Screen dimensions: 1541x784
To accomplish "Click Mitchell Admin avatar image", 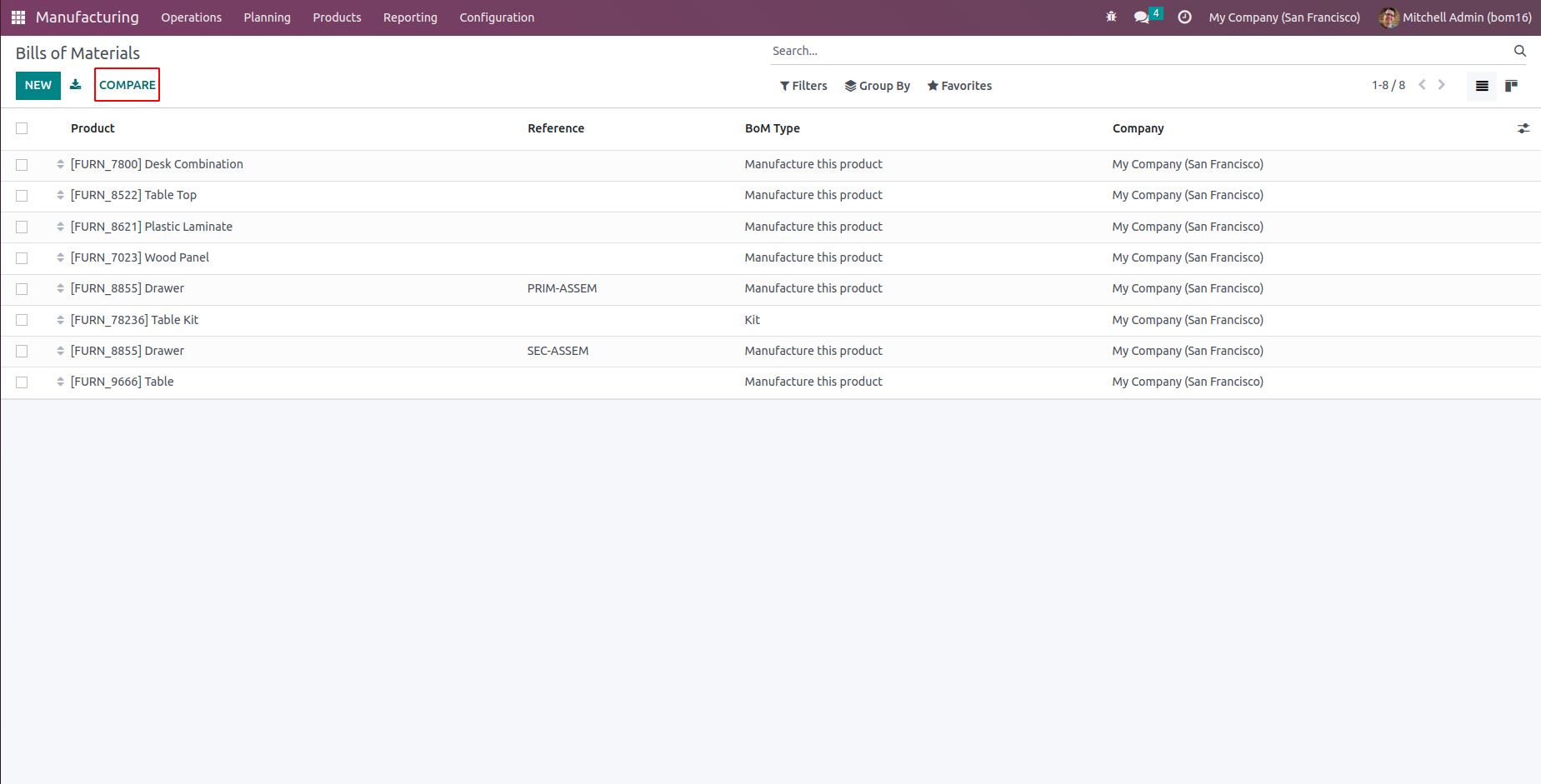I will (1388, 17).
